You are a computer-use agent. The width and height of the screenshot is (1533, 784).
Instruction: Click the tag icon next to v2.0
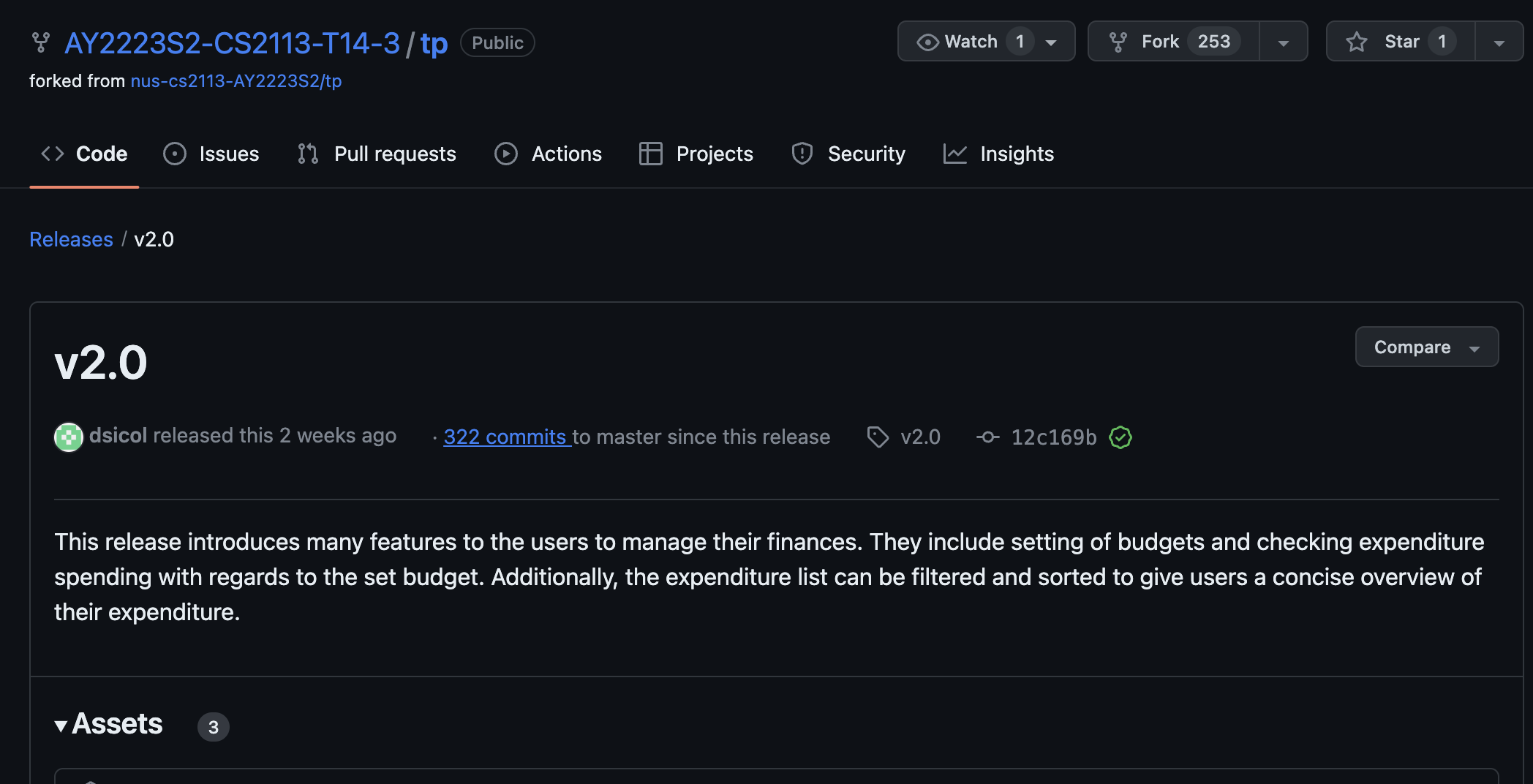(x=878, y=437)
